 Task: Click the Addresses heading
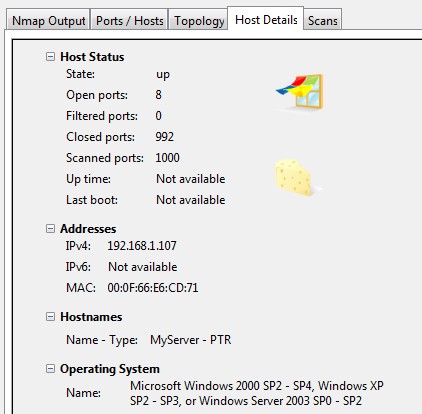click(x=88, y=229)
